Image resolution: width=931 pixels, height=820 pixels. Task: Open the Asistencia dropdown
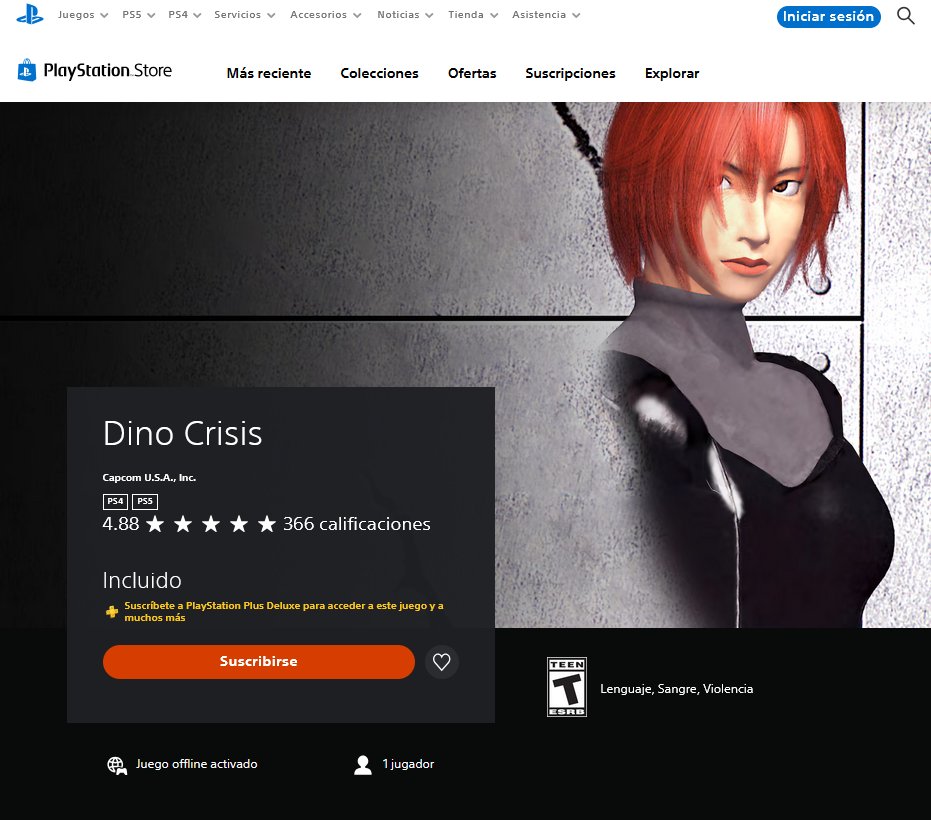tap(546, 15)
